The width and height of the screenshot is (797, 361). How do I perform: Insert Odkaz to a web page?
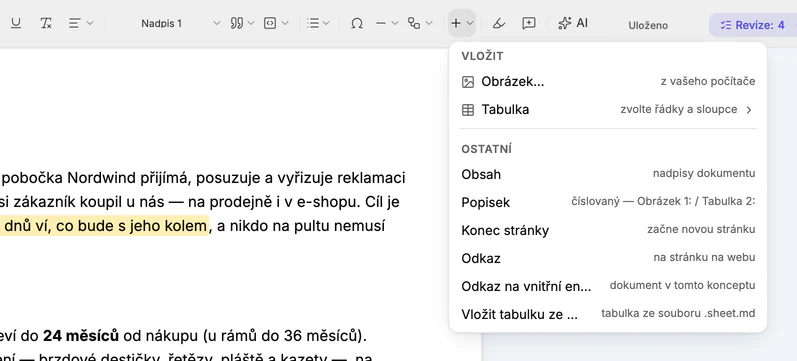click(608, 258)
